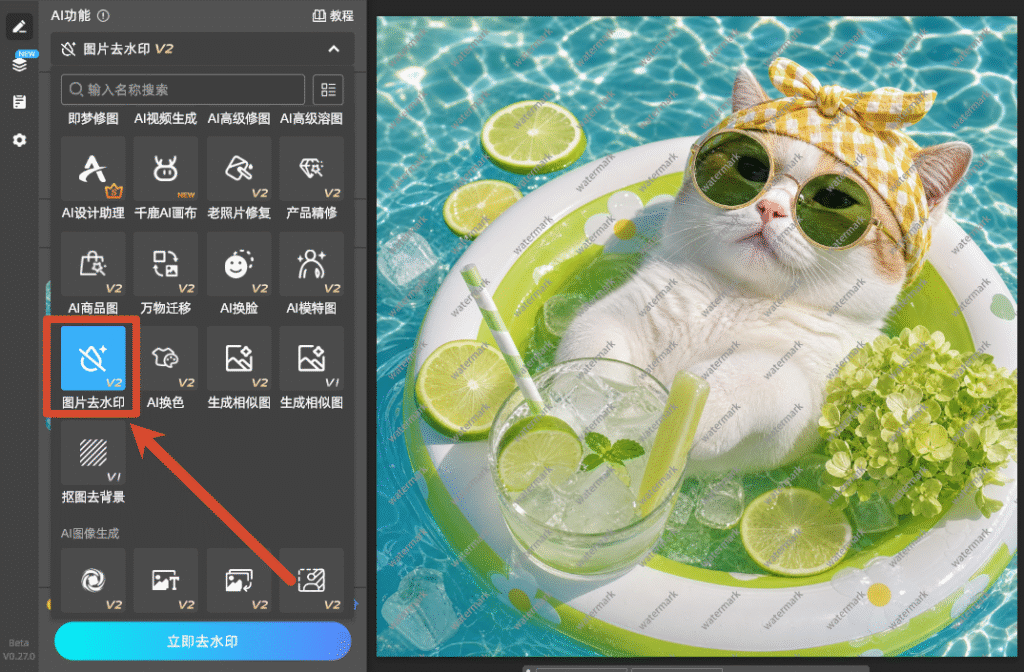This screenshot has height=672, width=1024.
Task: Choose the AI商品图 tool icon
Action: tap(93, 264)
